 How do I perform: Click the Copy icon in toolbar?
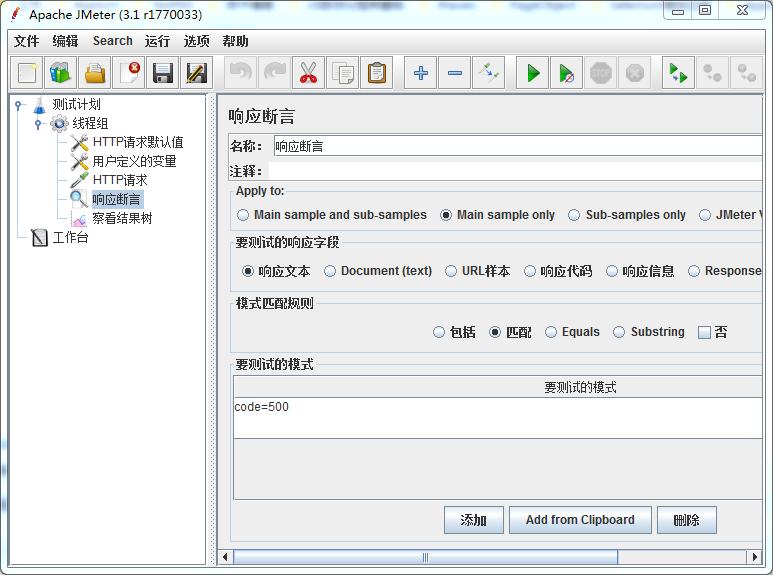pyautogui.click(x=343, y=73)
